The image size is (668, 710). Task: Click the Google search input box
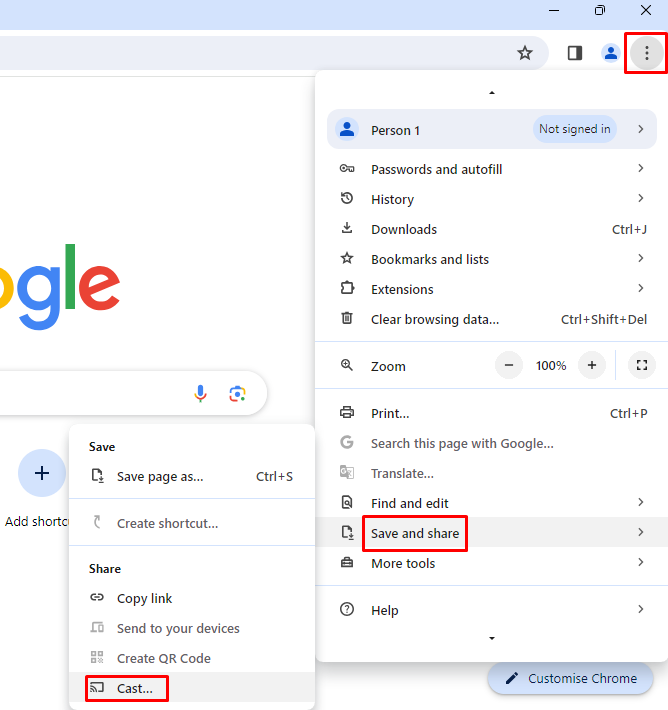(x=90, y=393)
